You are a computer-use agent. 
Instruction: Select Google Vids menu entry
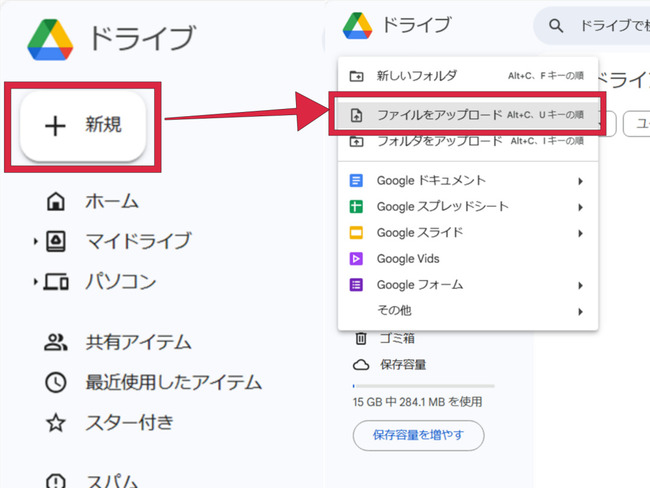click(468, 259)
